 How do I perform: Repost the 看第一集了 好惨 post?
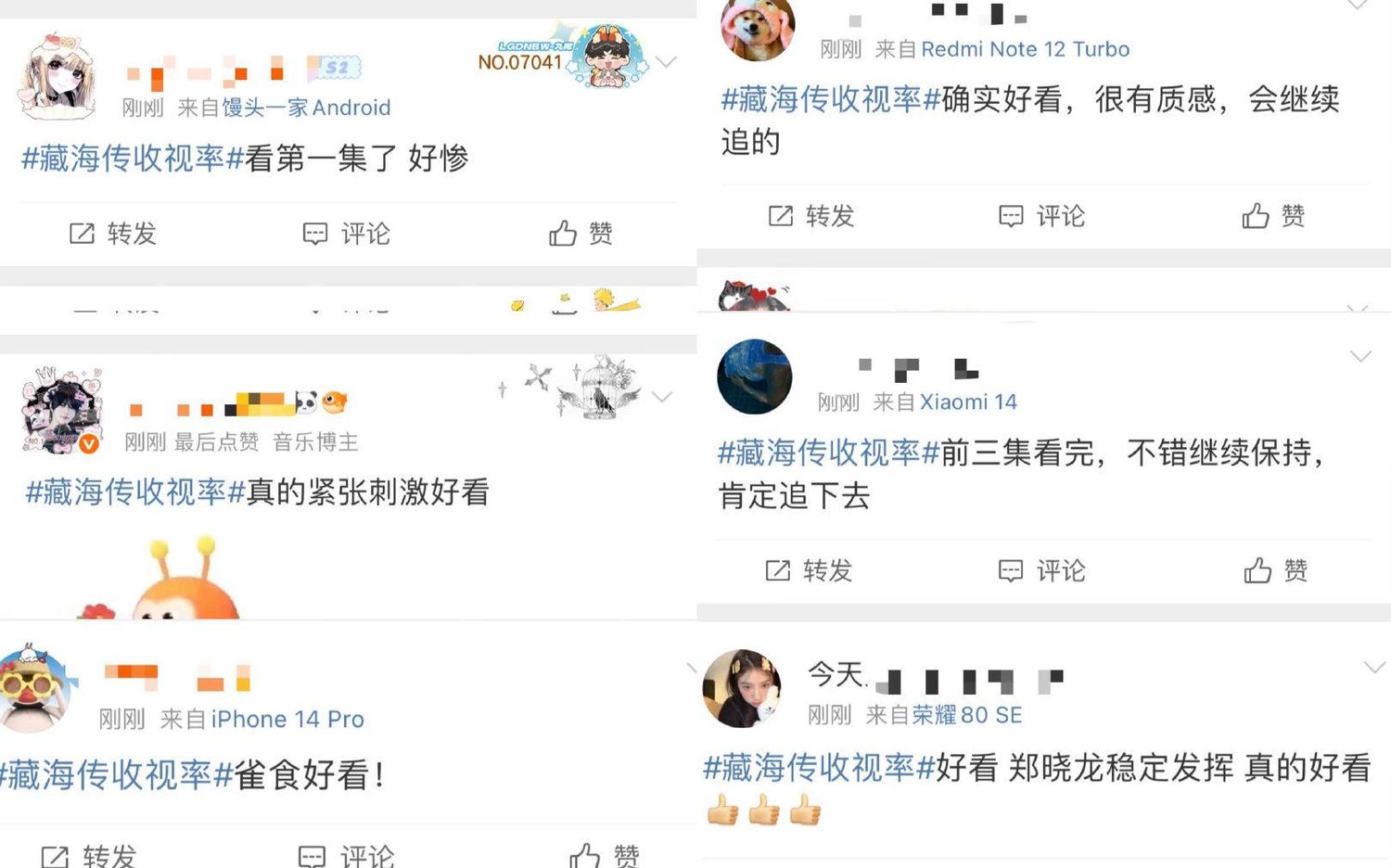(x=113, y=233)
